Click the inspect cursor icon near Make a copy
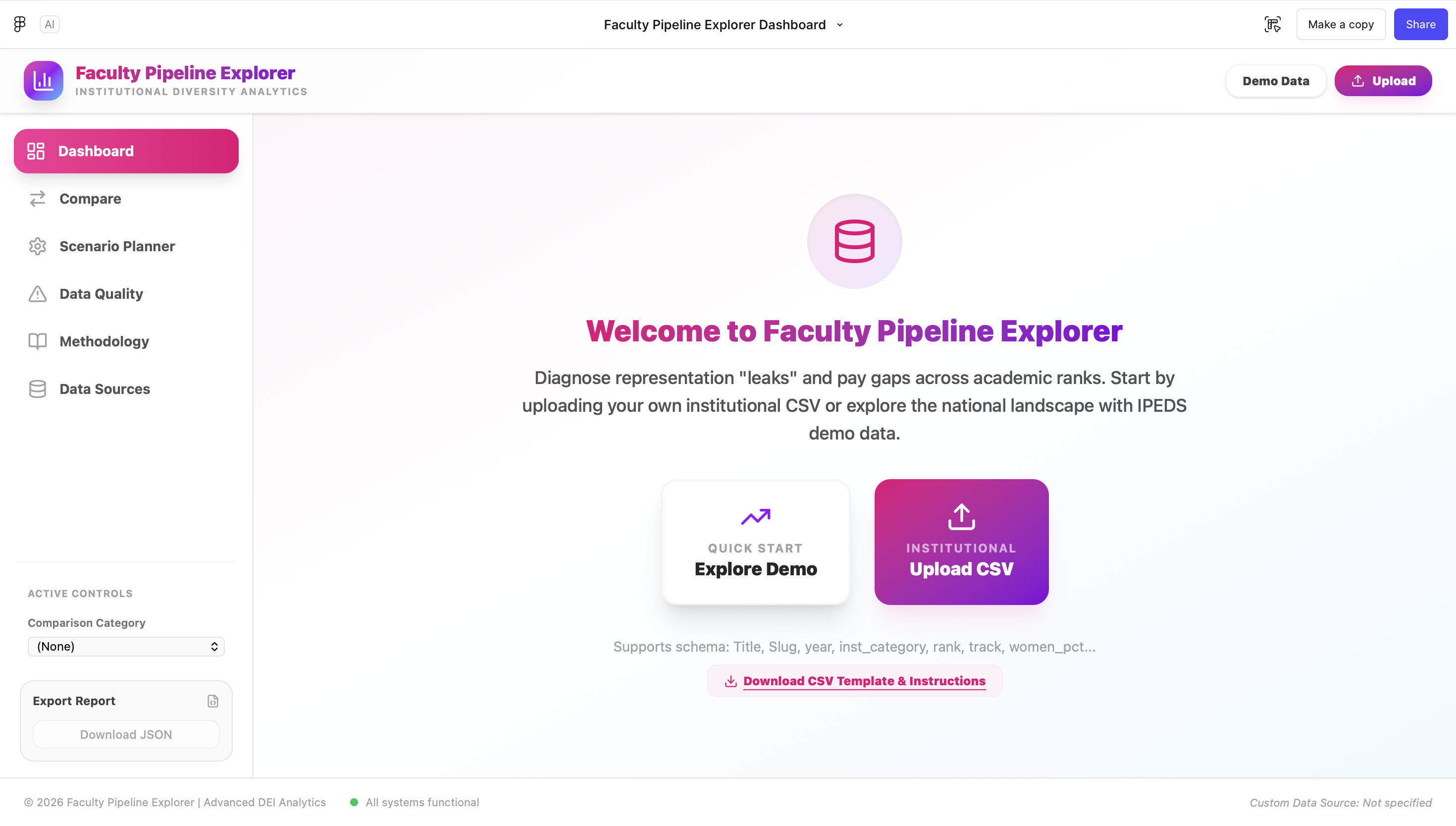1456x826 pixels. coord(1272,24)
